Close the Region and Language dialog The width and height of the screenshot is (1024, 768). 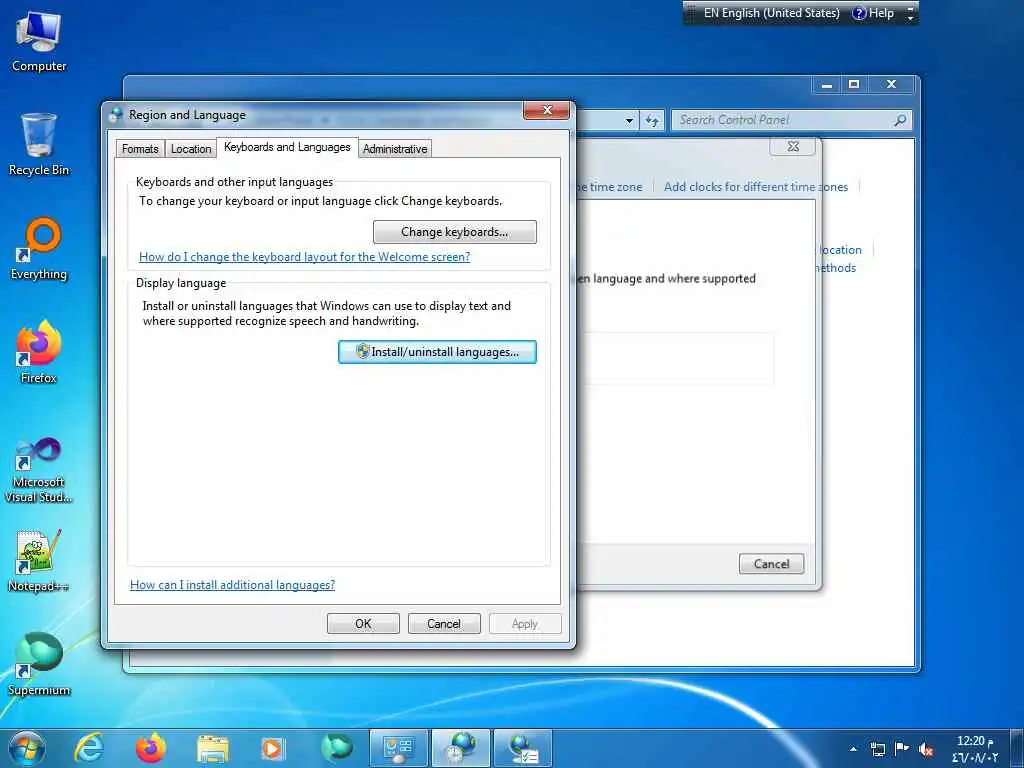click(x=547, y=110)
